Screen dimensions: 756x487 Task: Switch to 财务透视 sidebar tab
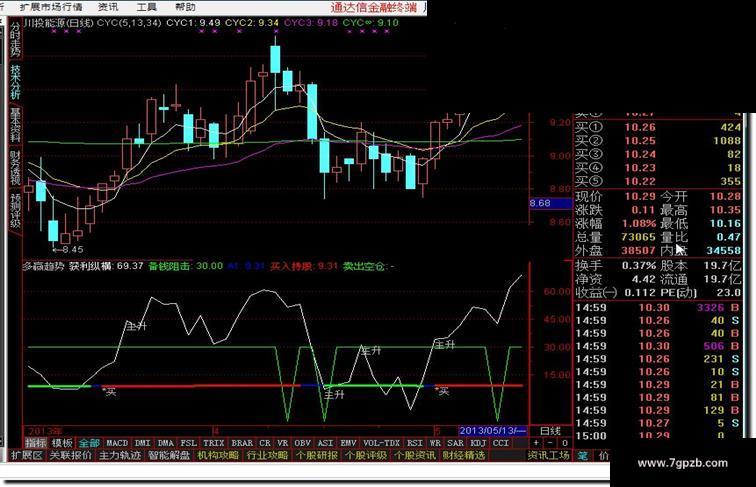click(15, 167)
